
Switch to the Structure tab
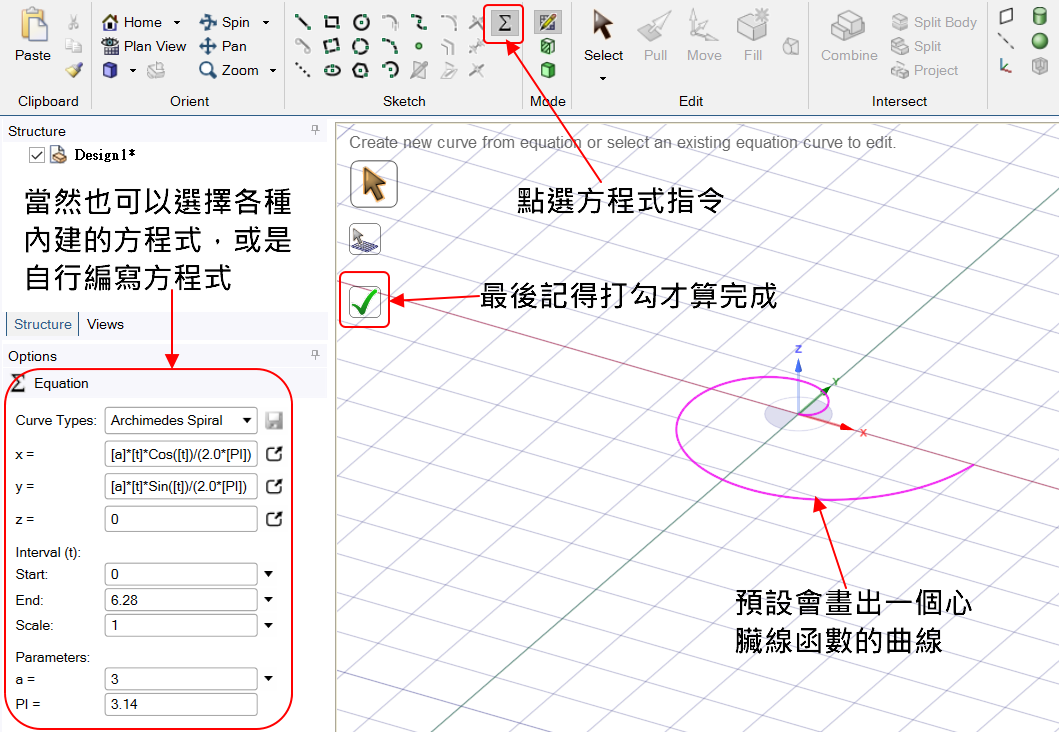point(43,324)
